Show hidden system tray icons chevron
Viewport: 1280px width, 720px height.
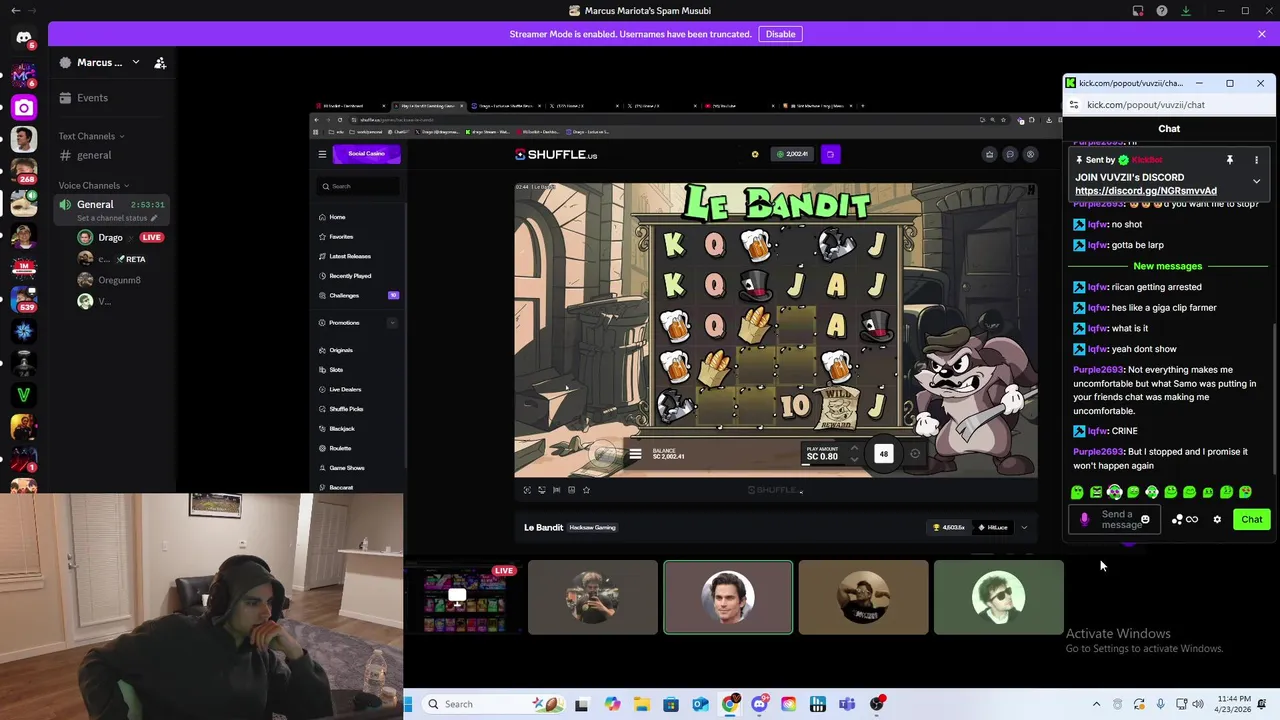(1096, 704)
